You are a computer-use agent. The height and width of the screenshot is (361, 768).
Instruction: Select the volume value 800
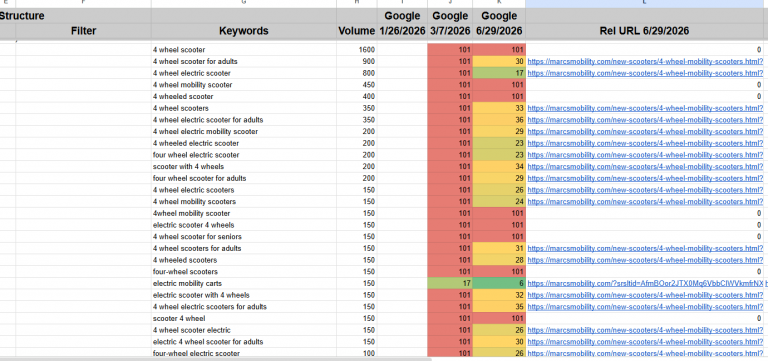click(357, 73)
